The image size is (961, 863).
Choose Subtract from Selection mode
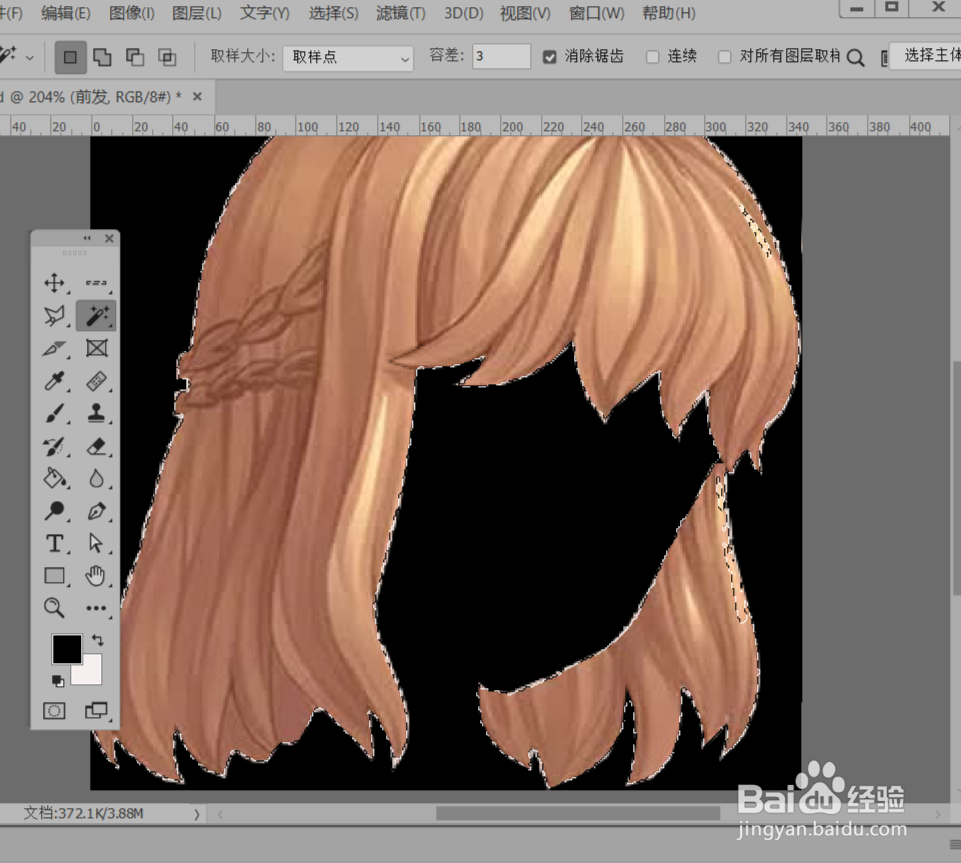(135, 58)
